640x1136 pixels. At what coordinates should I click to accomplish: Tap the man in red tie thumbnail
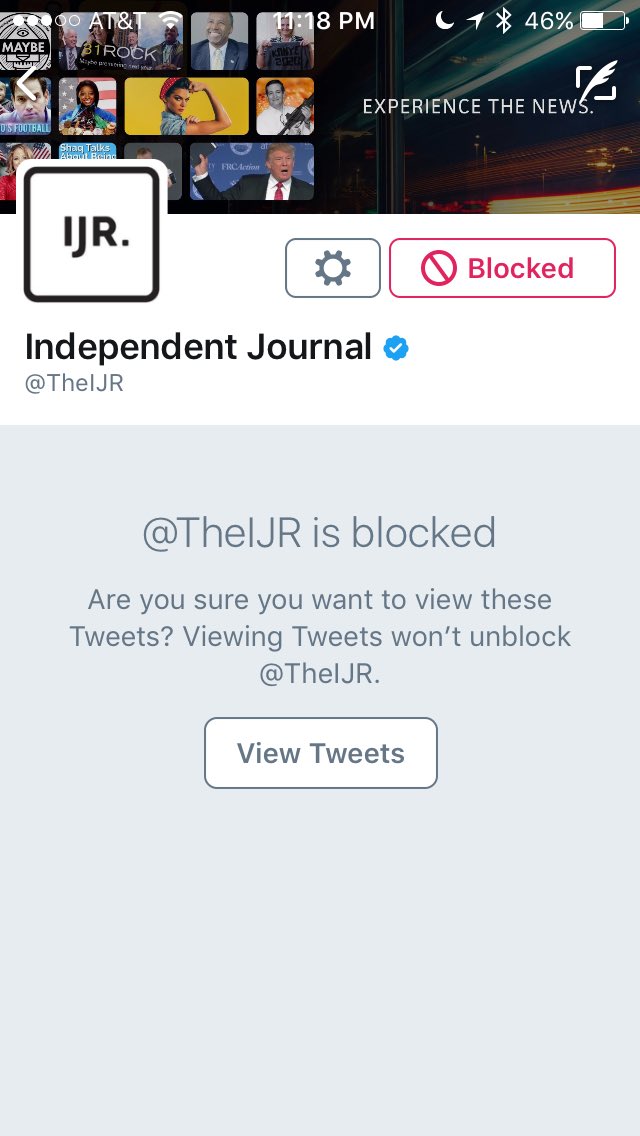[252, 171]
